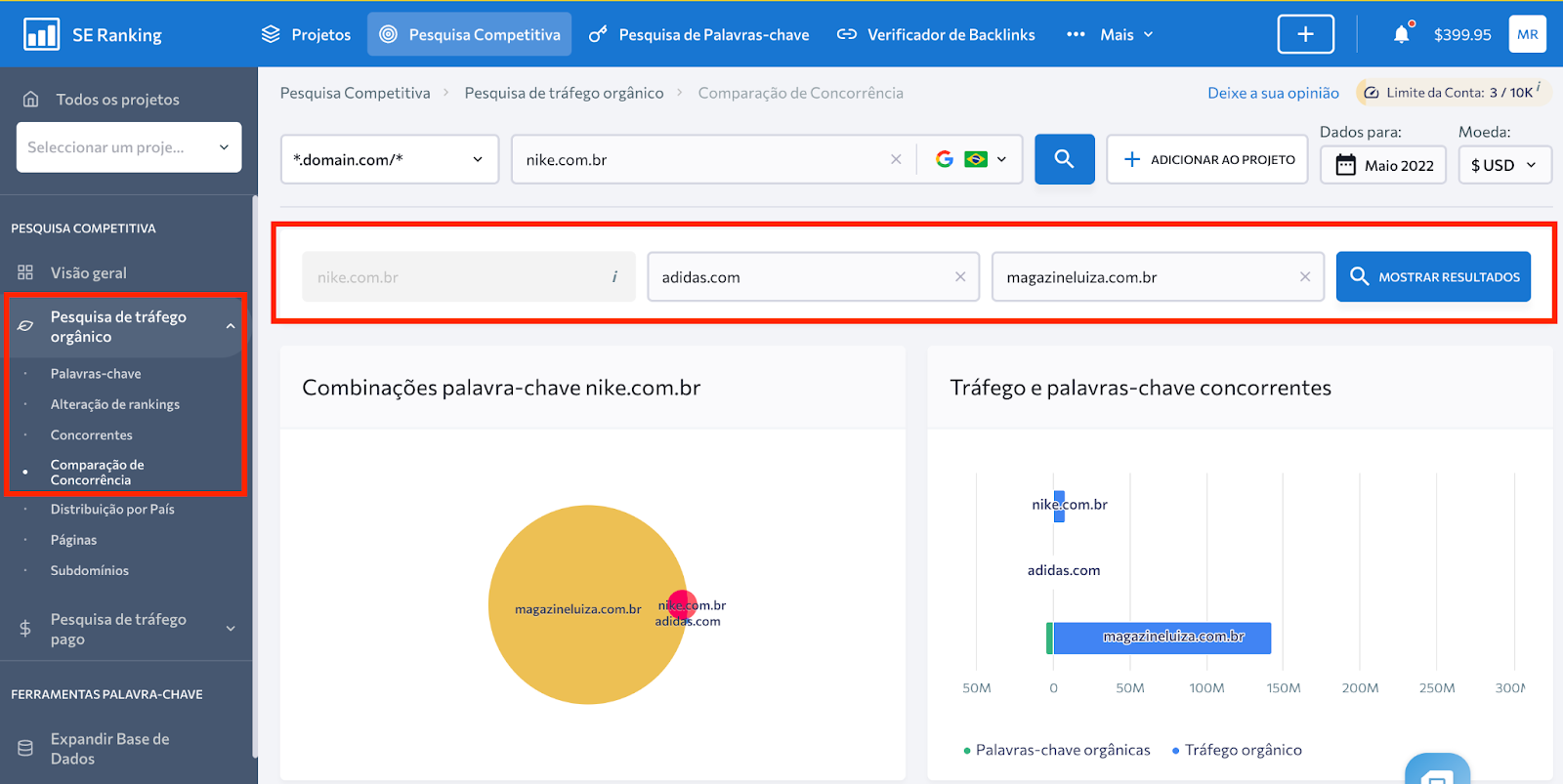
Task: Open Subdomínios in sidebar
Action: tap(90, 570)
